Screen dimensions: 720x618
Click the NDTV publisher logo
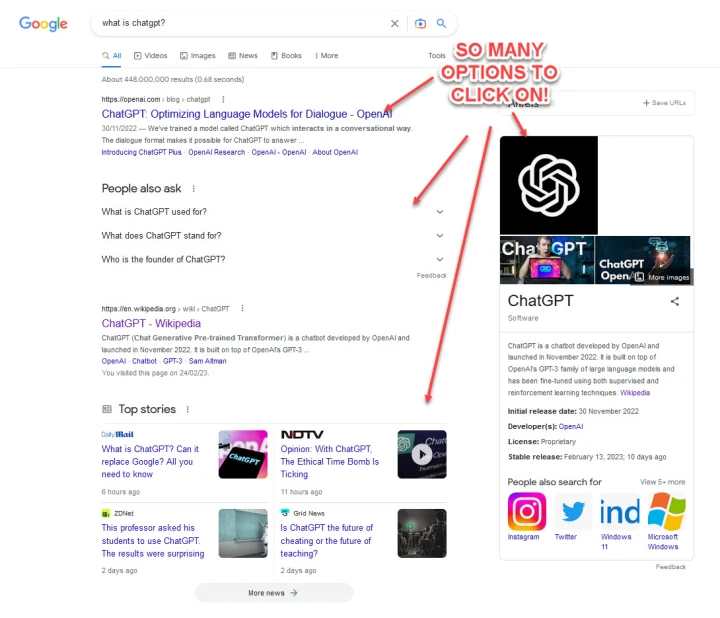[x=302, y=434]
